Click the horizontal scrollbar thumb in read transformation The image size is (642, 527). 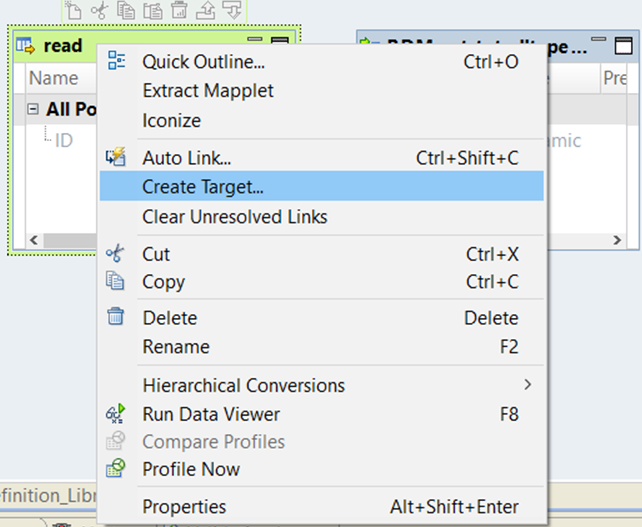[70, 240]
